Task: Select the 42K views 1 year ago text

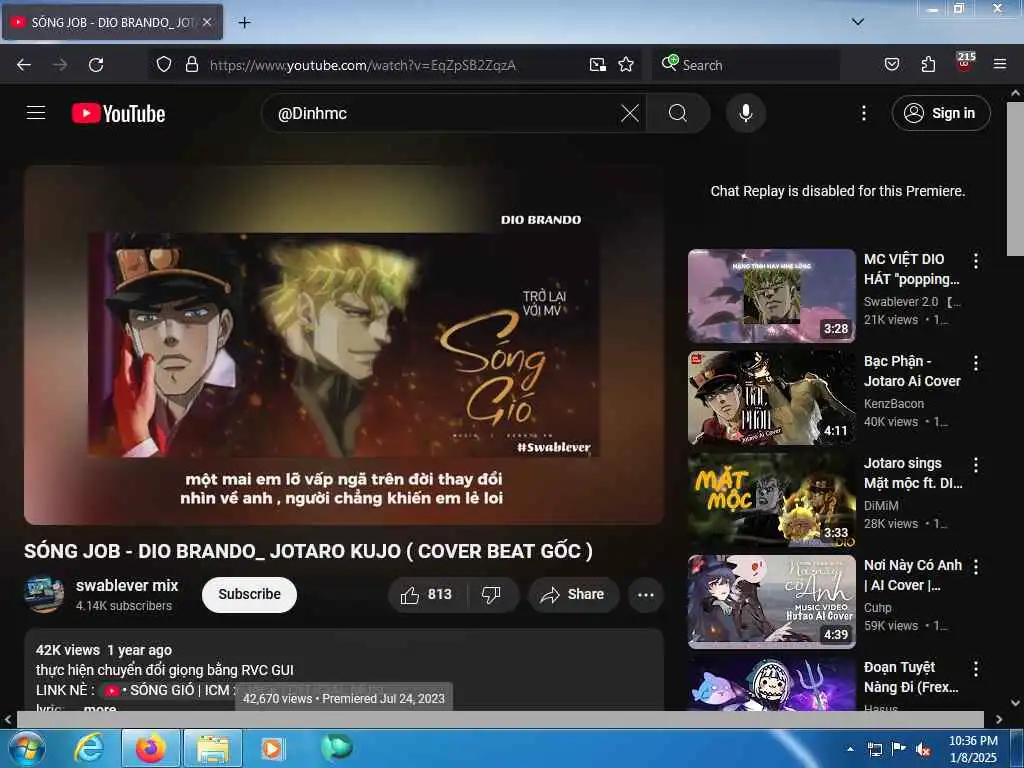Action: [x=104, y=650]
